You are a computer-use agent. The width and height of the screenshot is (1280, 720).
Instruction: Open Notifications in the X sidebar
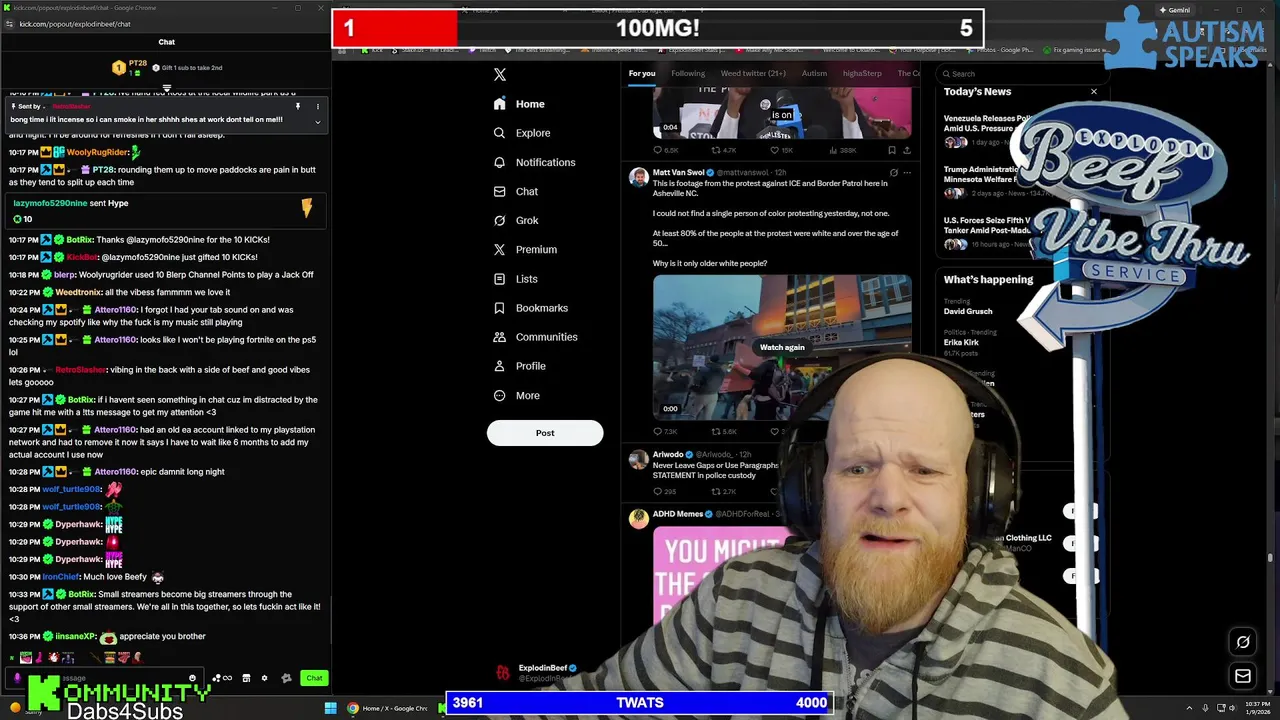coord(534,162)
